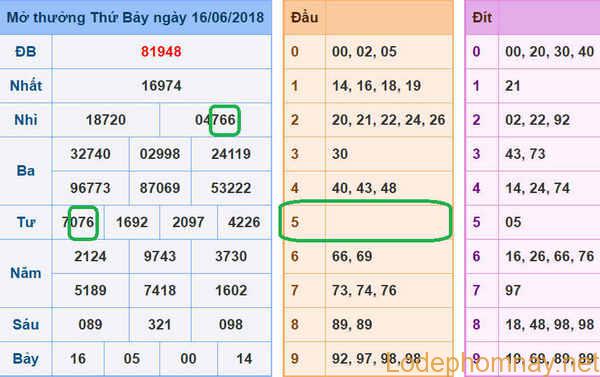
Task: Select the Năm prize number 7418
Action: [x=160, y=290]
